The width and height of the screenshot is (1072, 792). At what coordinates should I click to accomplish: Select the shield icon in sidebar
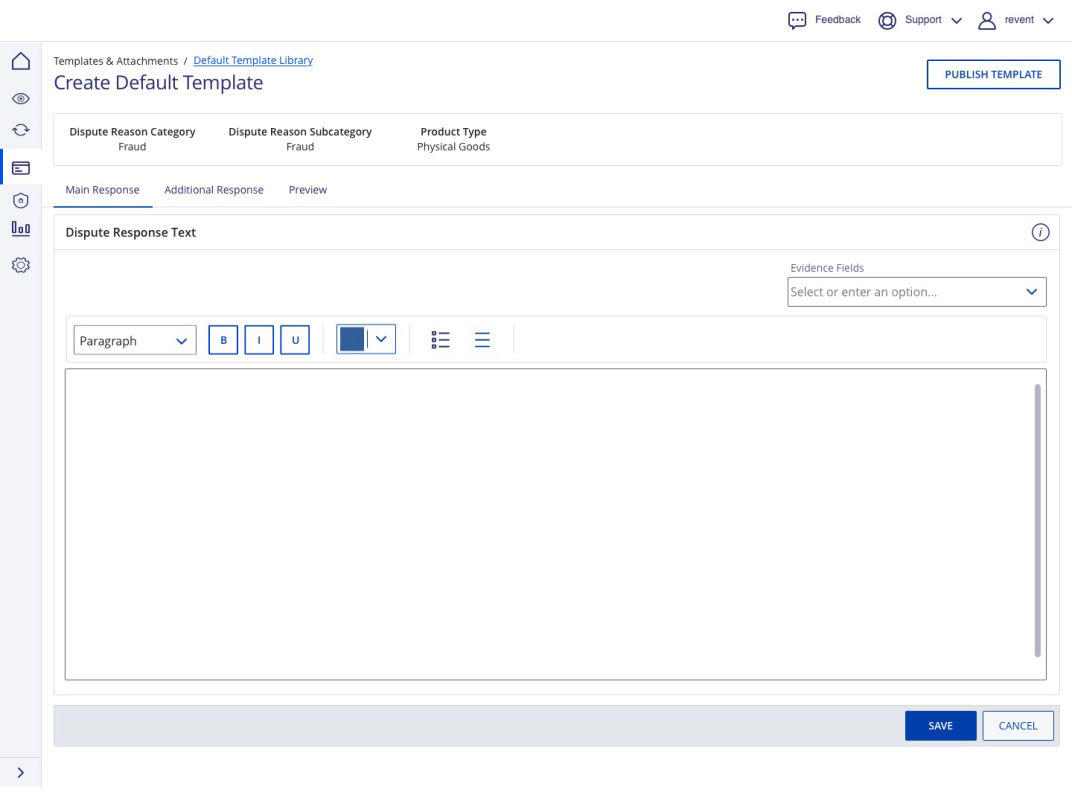tap(20, 200)
